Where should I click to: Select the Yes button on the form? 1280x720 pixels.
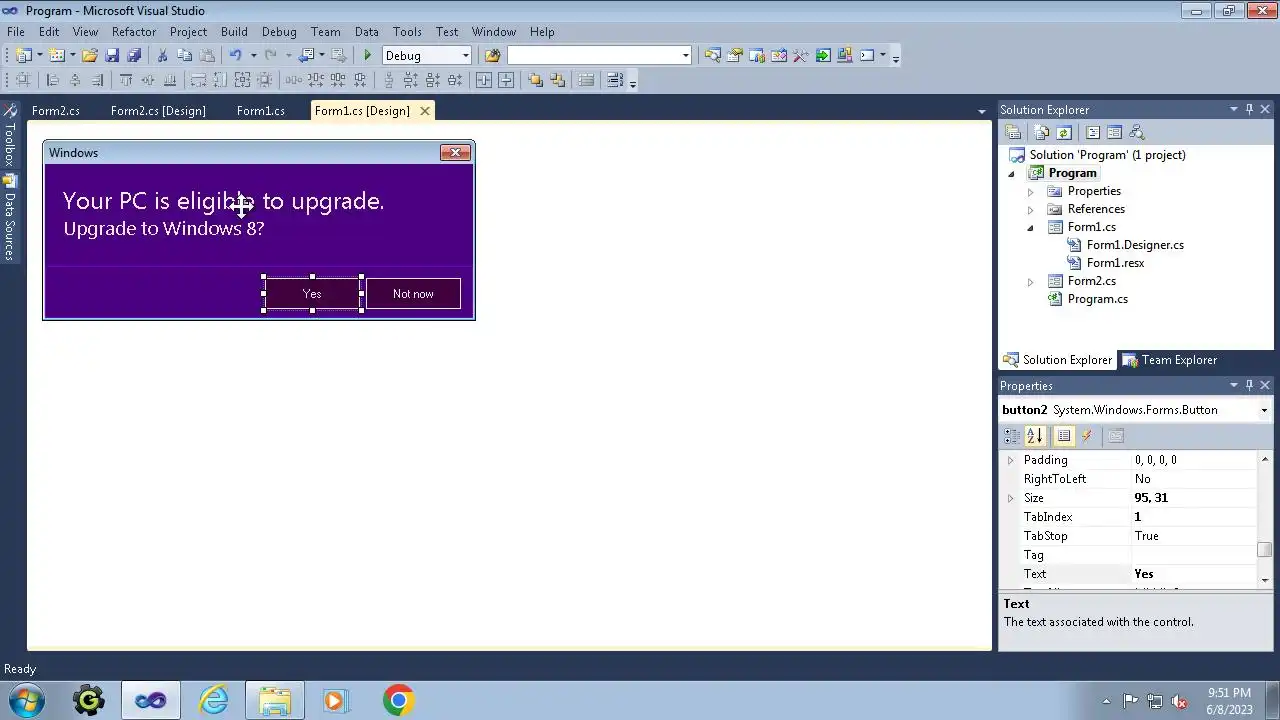click(x=312, y=294)
